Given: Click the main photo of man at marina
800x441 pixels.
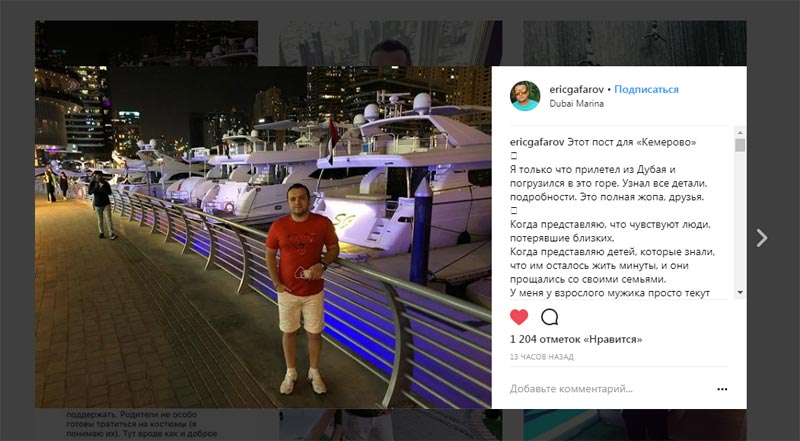Looking at the screenshot, I should pos(263,237).
